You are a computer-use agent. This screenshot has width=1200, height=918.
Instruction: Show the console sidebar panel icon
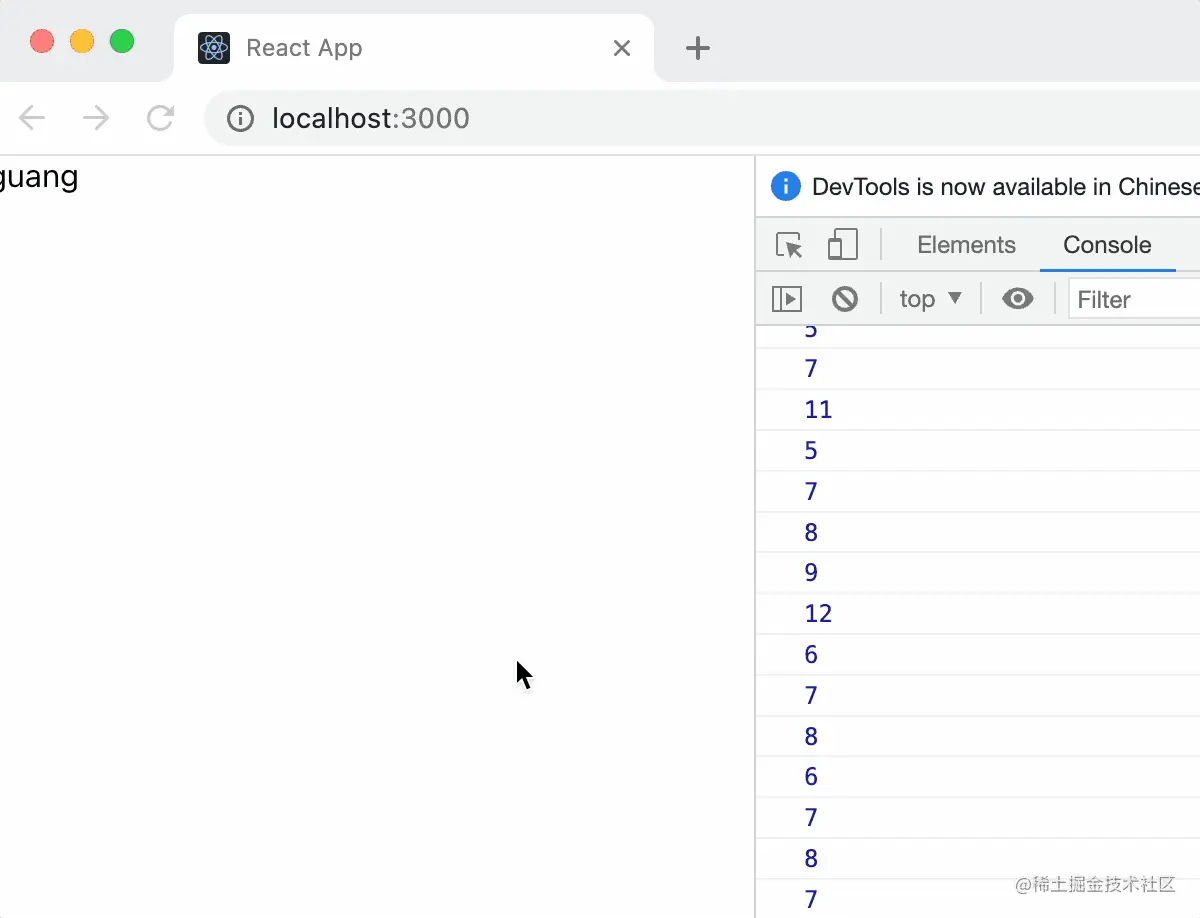787,299
